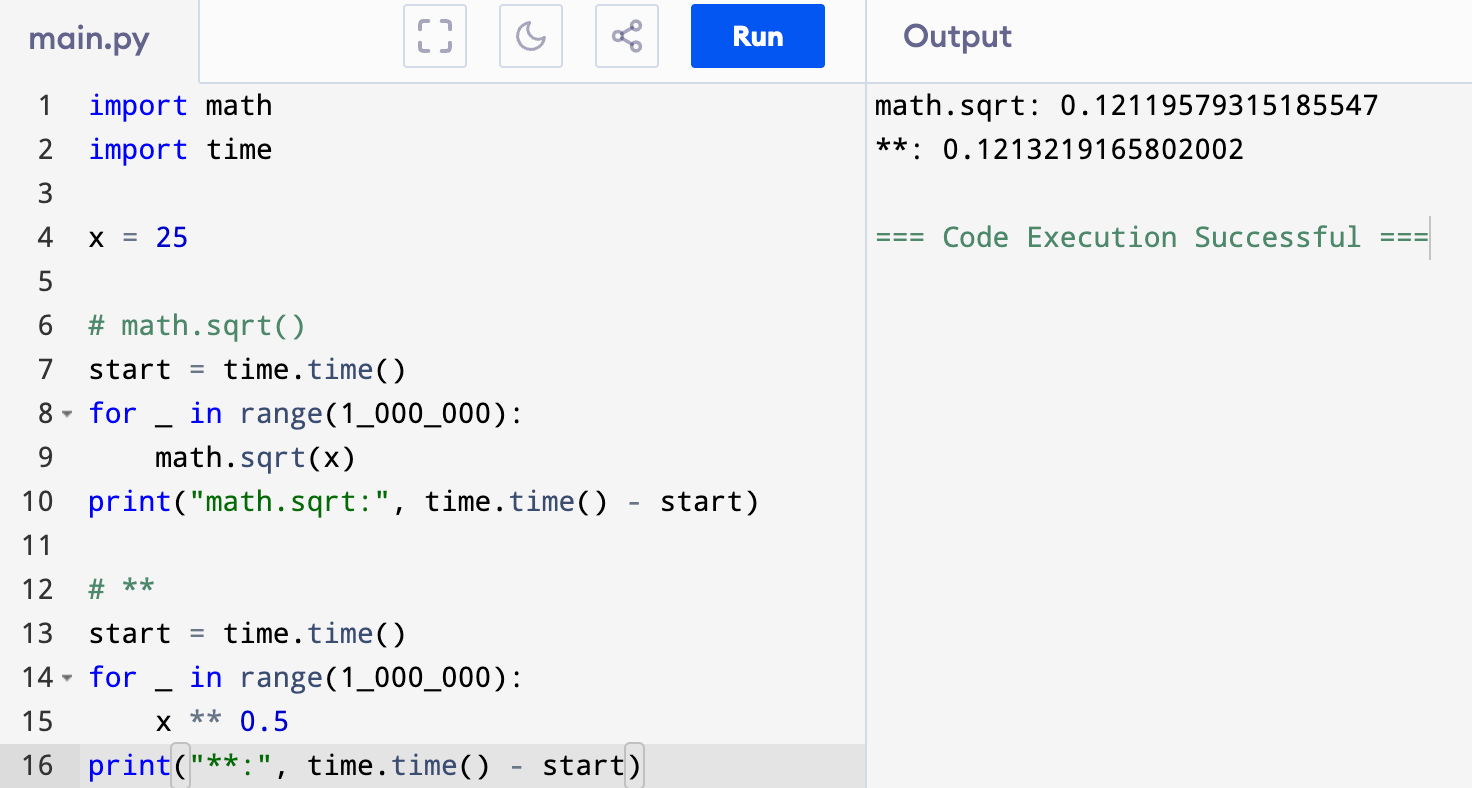
Task: Select the share icon in the toolbar
Action: pos(627,36)
